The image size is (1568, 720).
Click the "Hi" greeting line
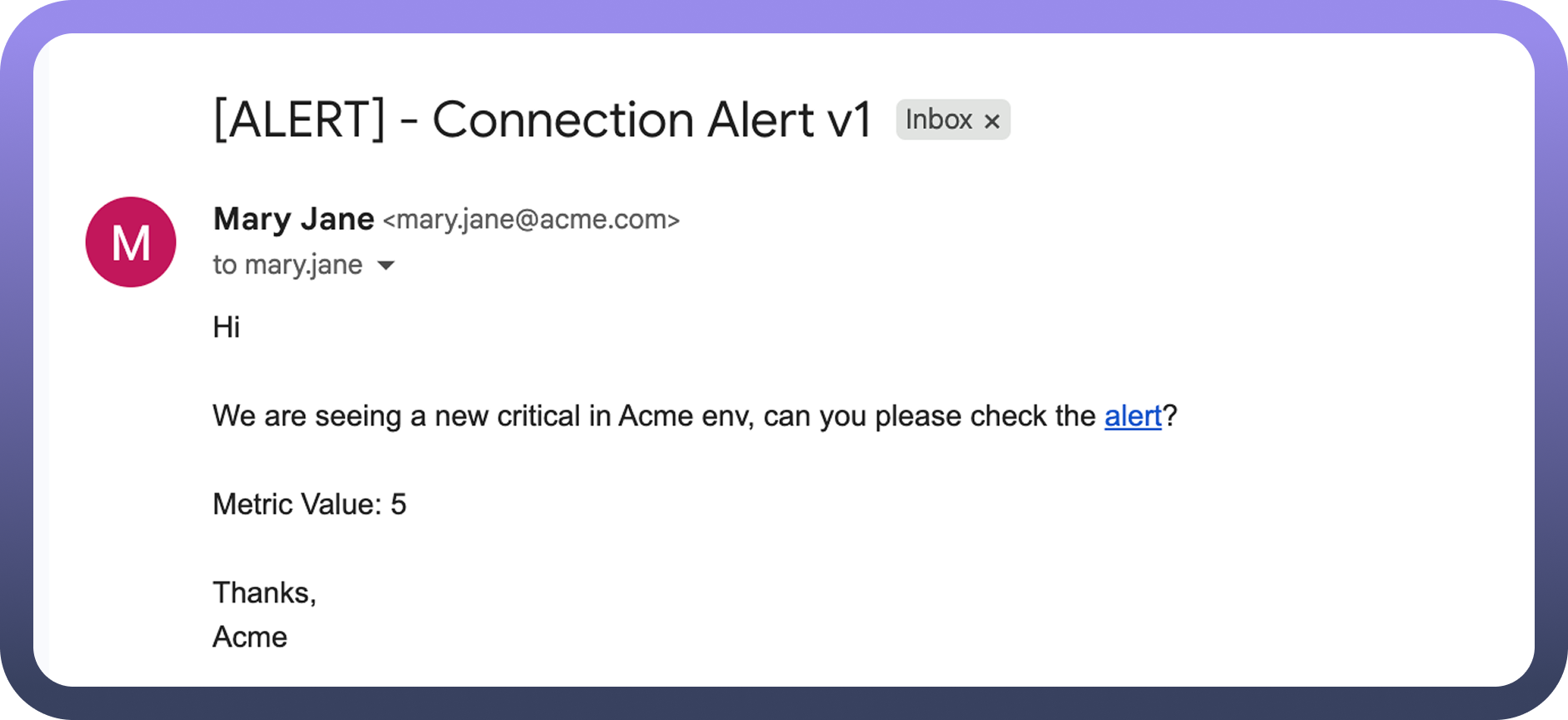point(227,327)
